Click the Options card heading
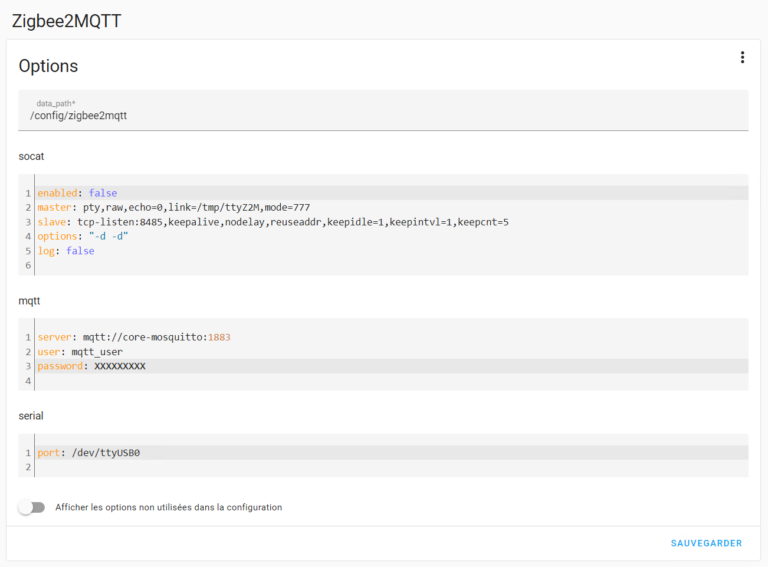This screenshot has width=768, height=567. point(48,66)
